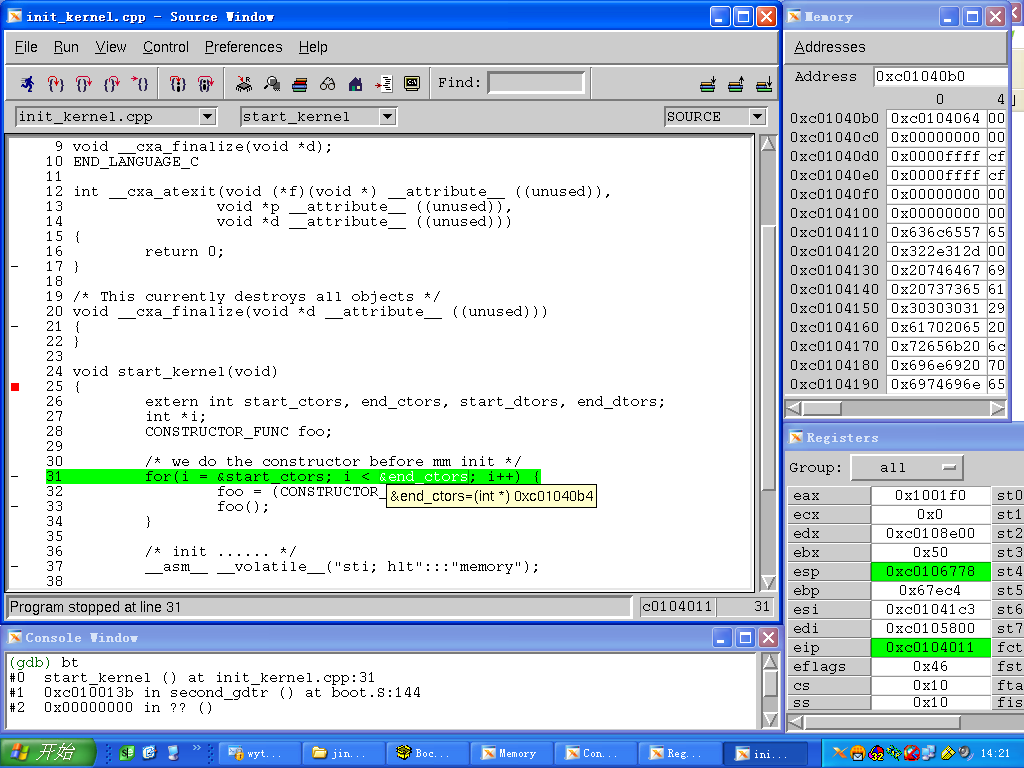Select memory cell 0x636c6557

click(x=936, y=232)
